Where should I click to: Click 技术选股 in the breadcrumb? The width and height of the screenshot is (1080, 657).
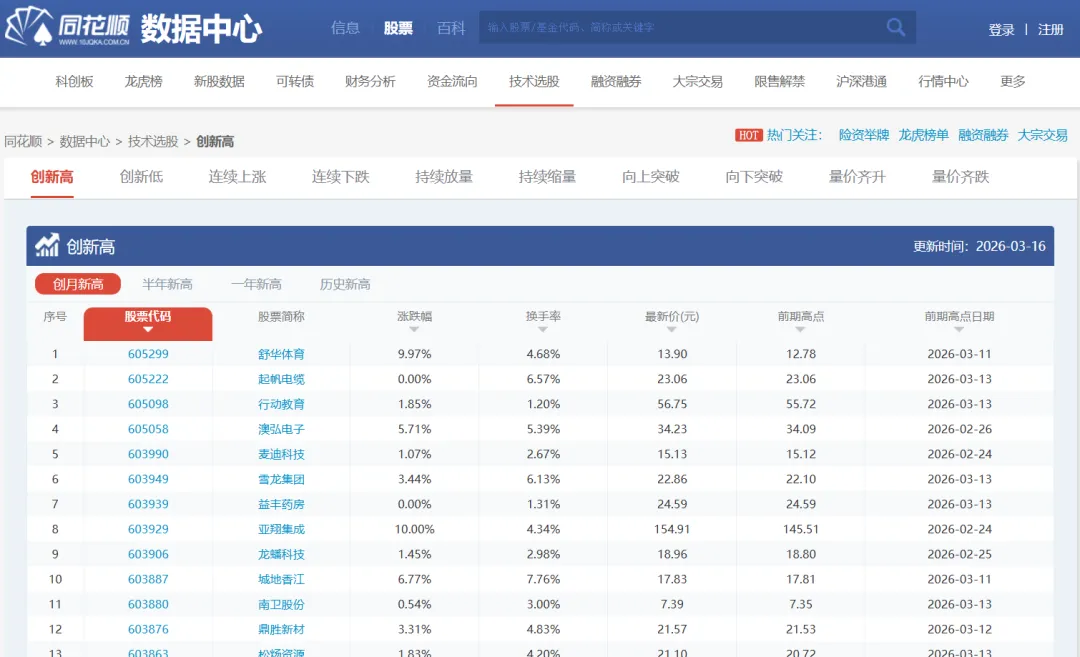153,142
